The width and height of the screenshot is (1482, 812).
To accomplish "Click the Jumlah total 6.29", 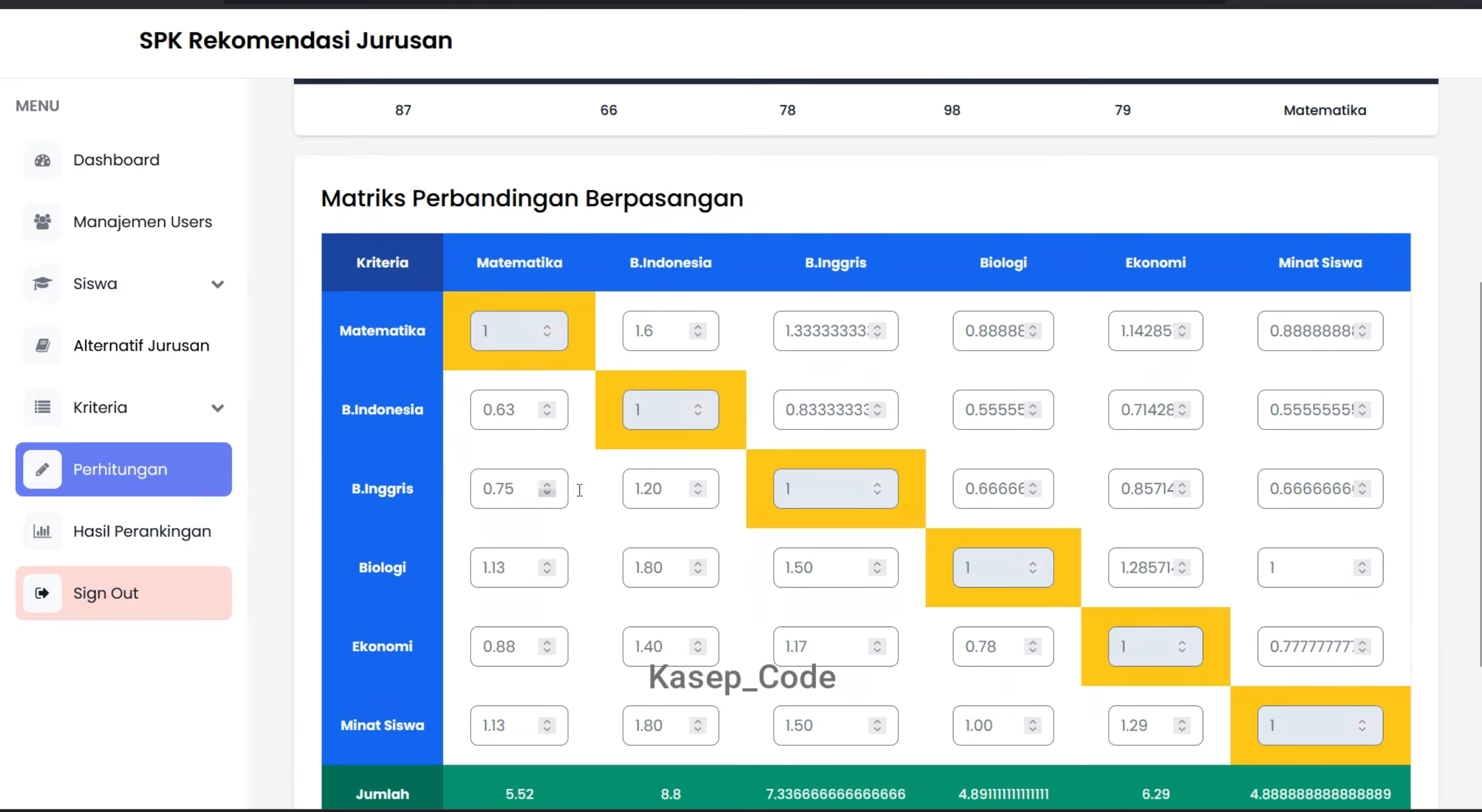I will (1156, 794).
